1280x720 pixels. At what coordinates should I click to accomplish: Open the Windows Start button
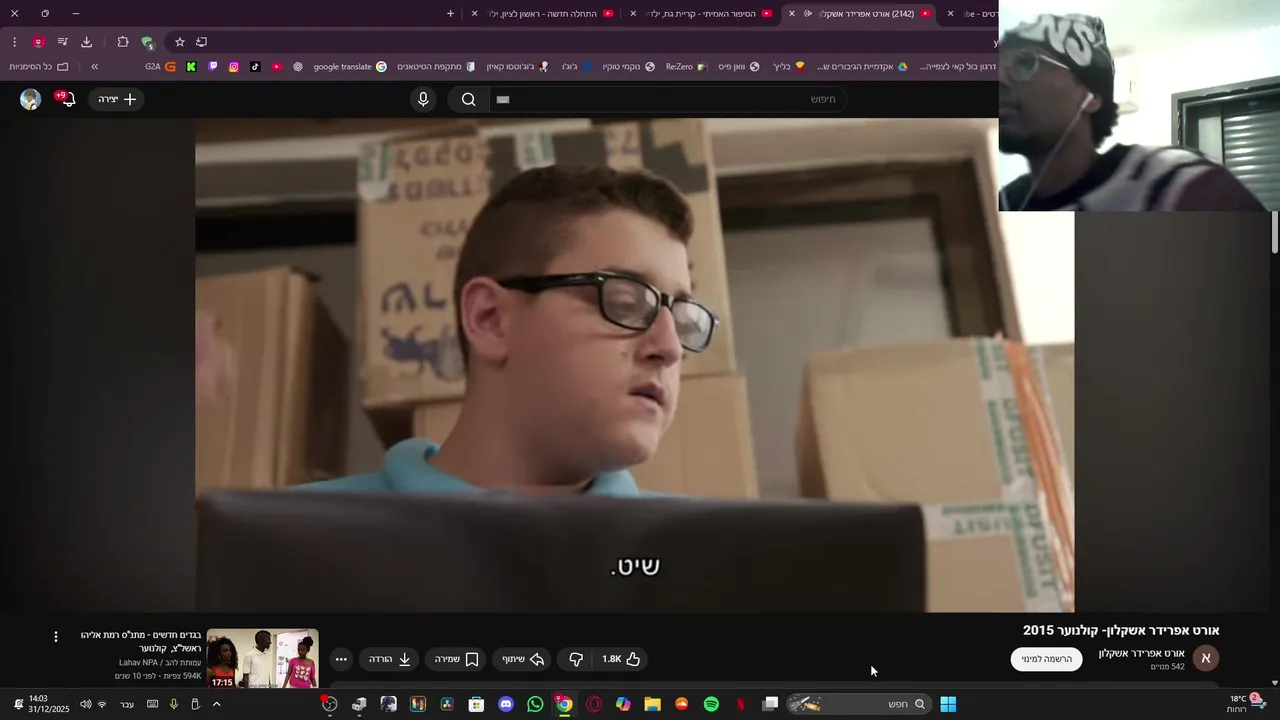[948, 704]
